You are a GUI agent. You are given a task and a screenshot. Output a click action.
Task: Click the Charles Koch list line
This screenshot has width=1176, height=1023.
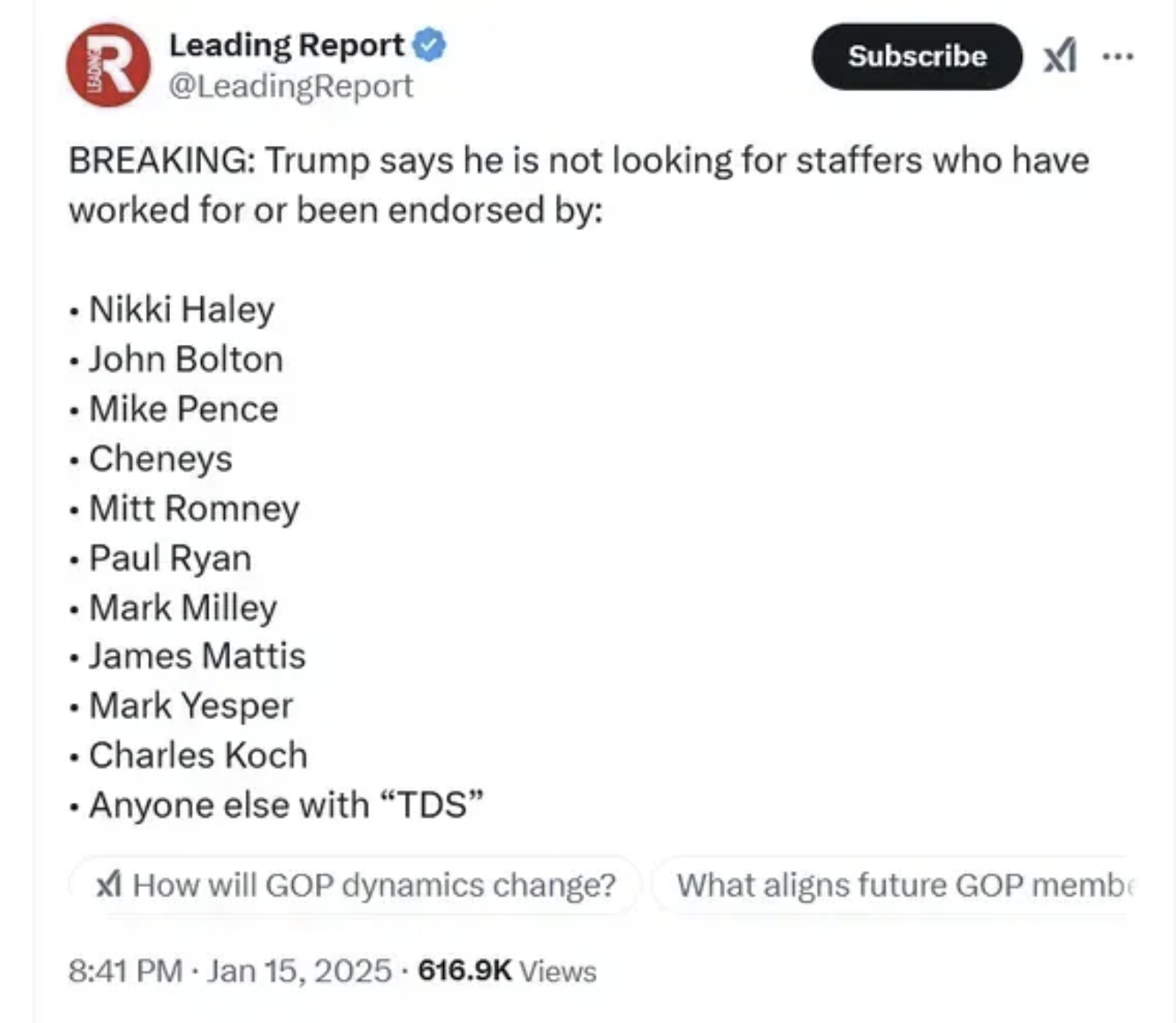click(x=198, y=756)
